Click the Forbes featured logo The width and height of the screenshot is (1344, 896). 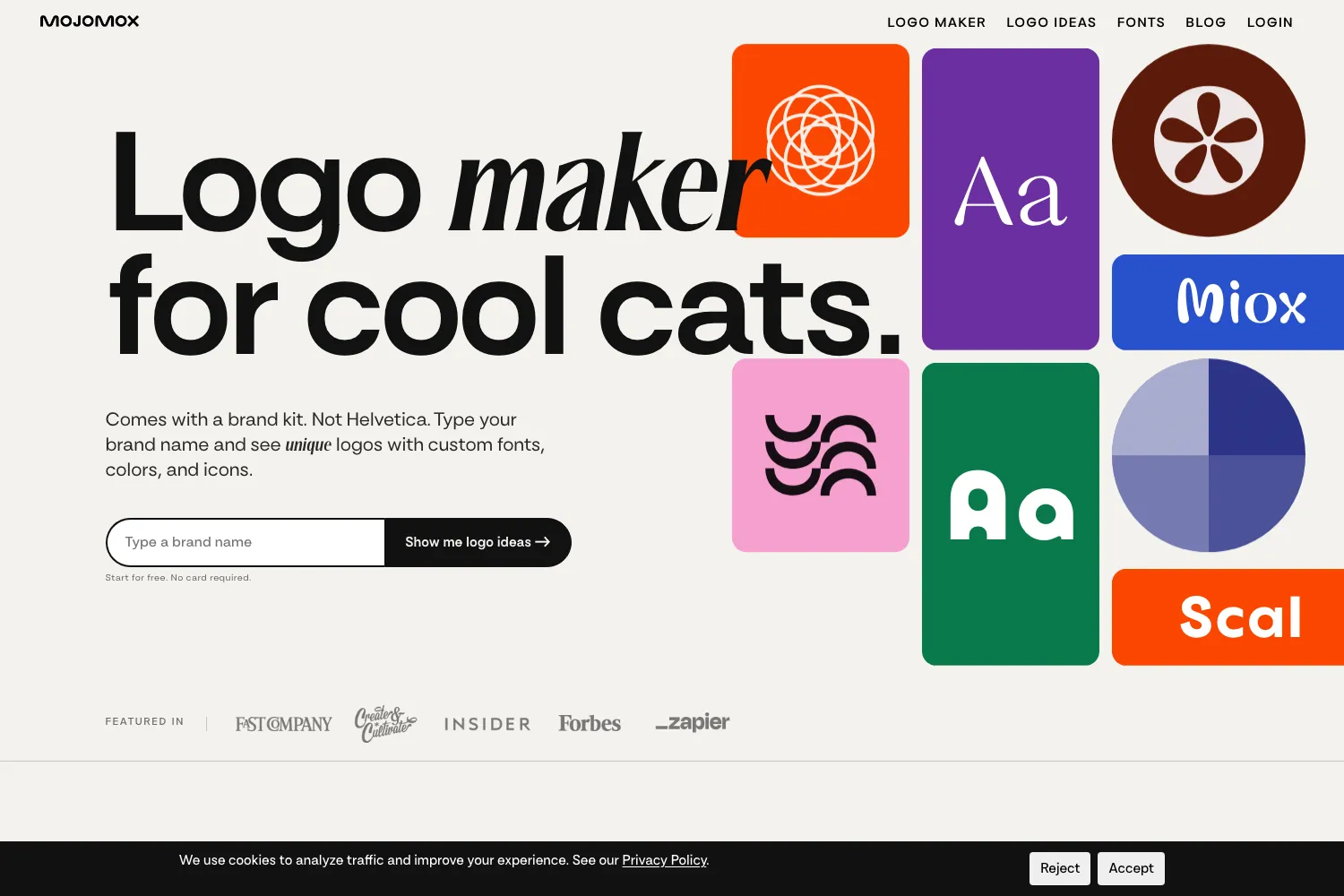coord(590,723)
